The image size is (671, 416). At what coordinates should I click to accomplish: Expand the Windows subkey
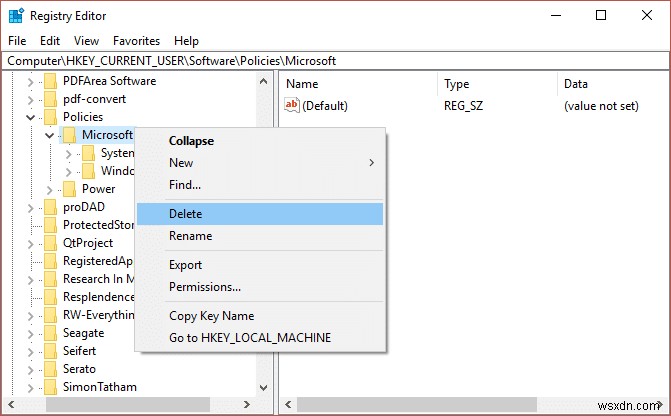68,172
